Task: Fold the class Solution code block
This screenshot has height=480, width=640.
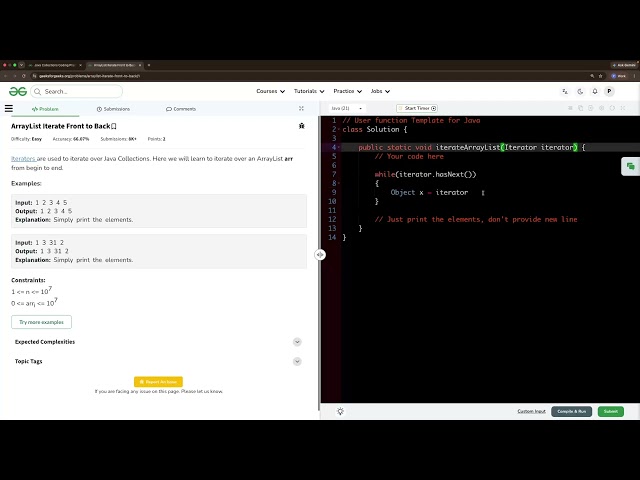Action: click(339, 129)
